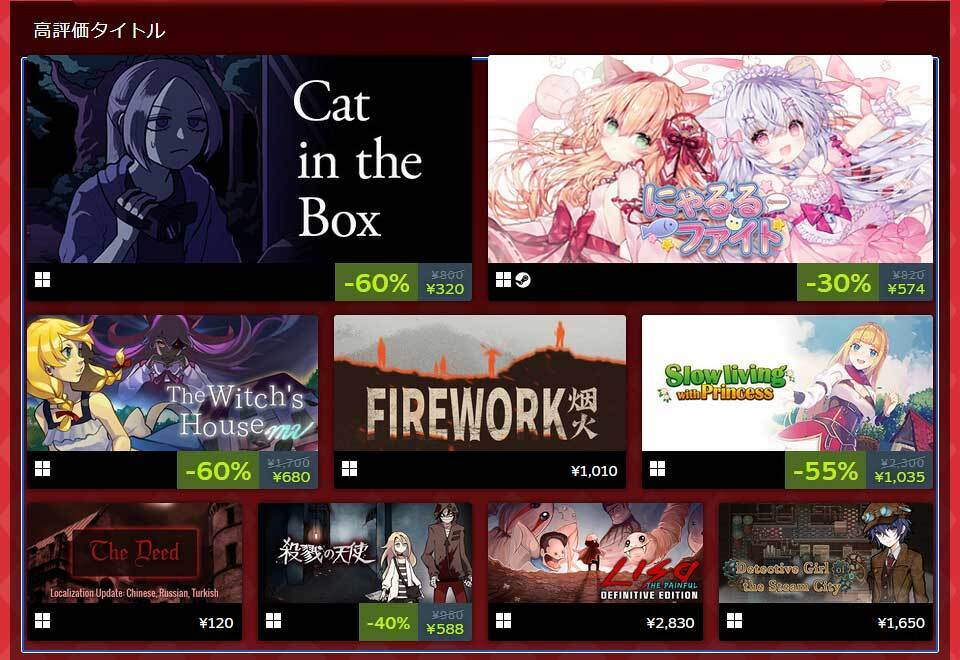Open the にゃるるファイト game capsule

click(710, 159)
